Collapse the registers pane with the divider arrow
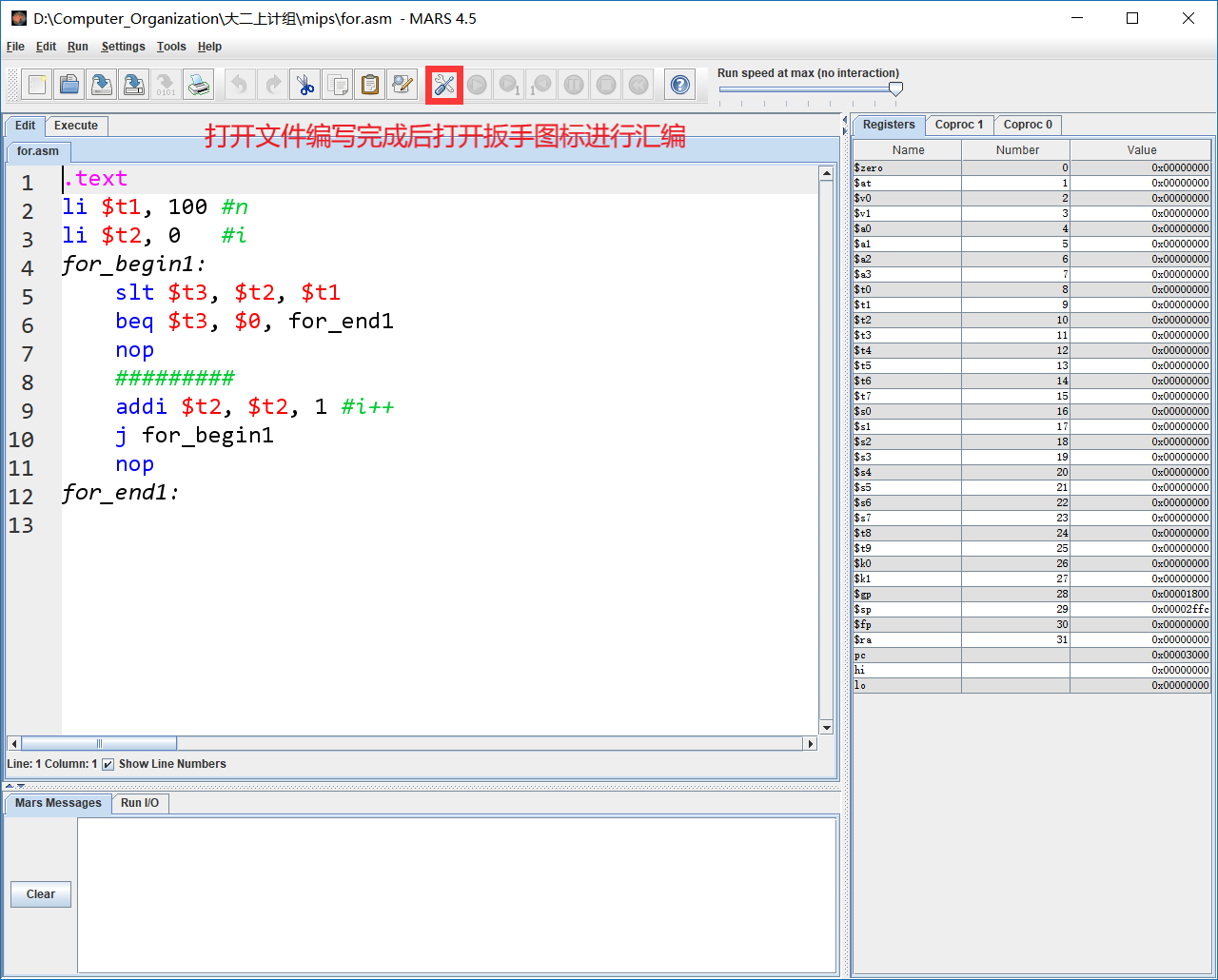Screen dimensions: 1218x980 845,130
